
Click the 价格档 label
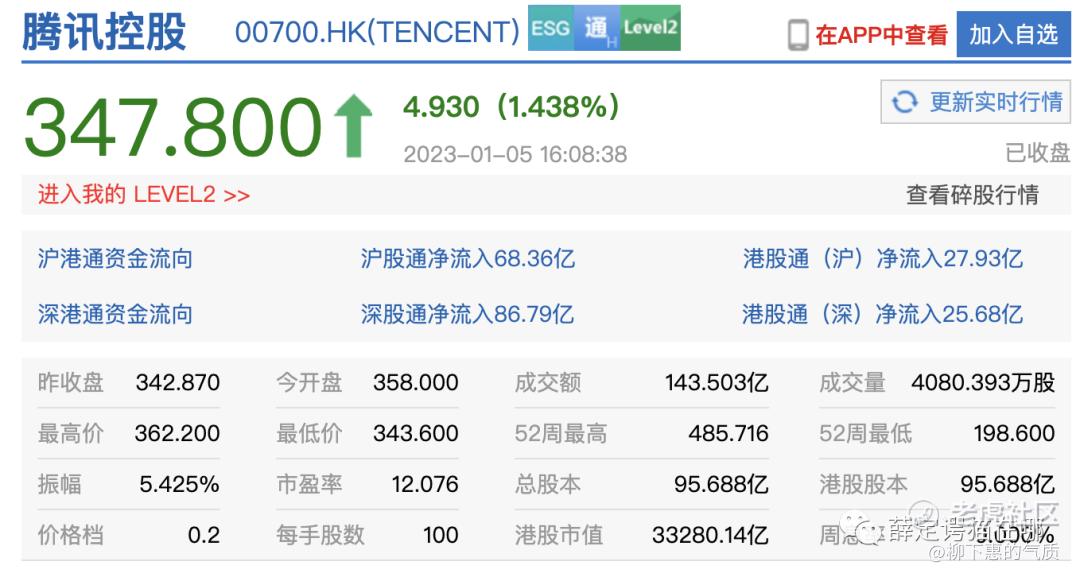click(x=70, y=535)
